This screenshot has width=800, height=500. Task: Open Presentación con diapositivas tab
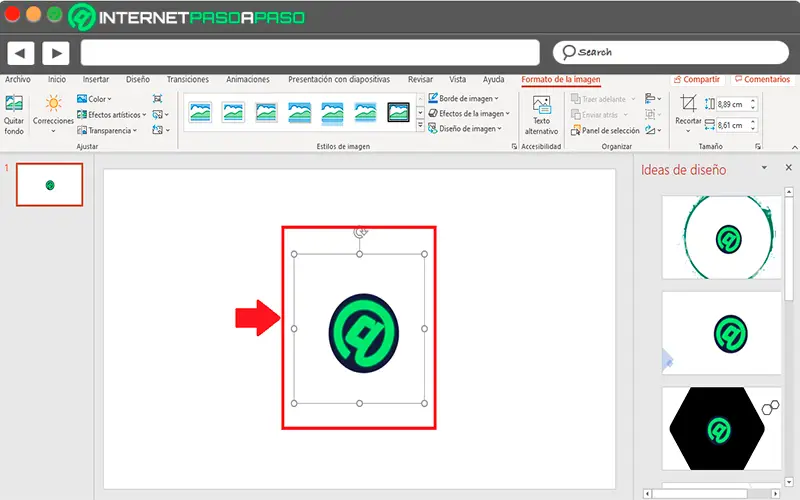[339, 79]
